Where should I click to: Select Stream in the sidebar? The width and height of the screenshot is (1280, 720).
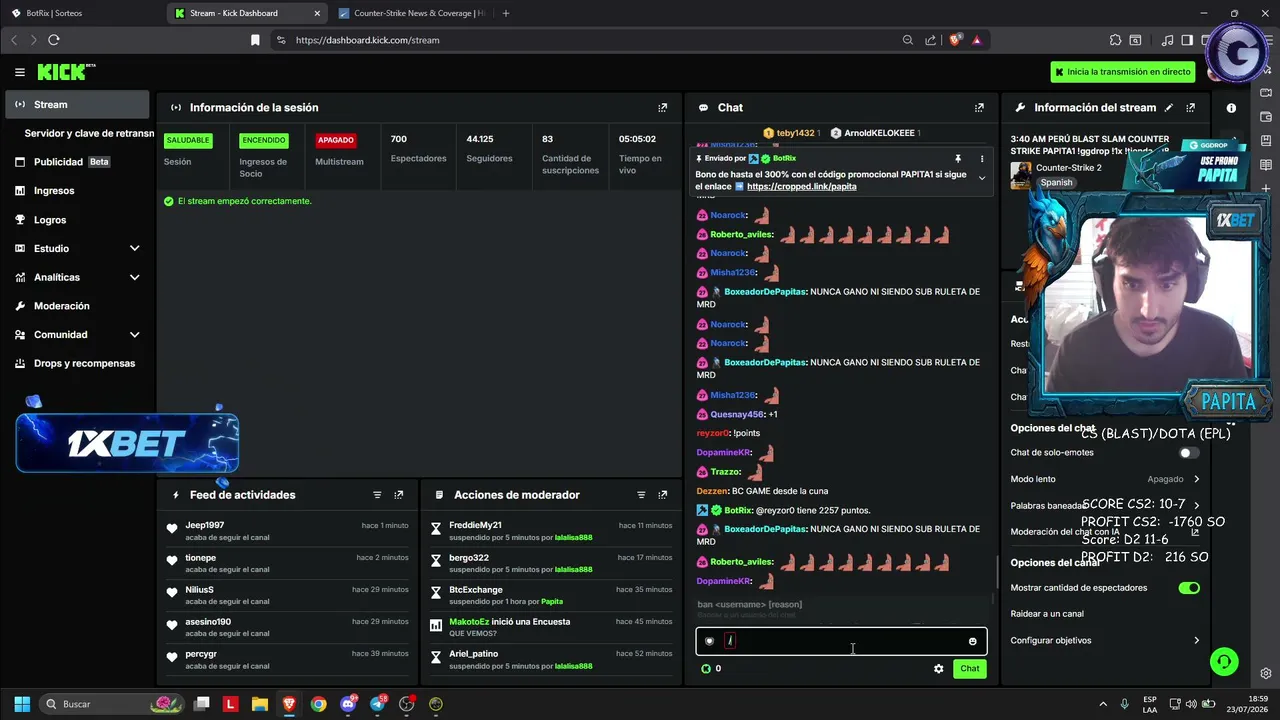78,104
